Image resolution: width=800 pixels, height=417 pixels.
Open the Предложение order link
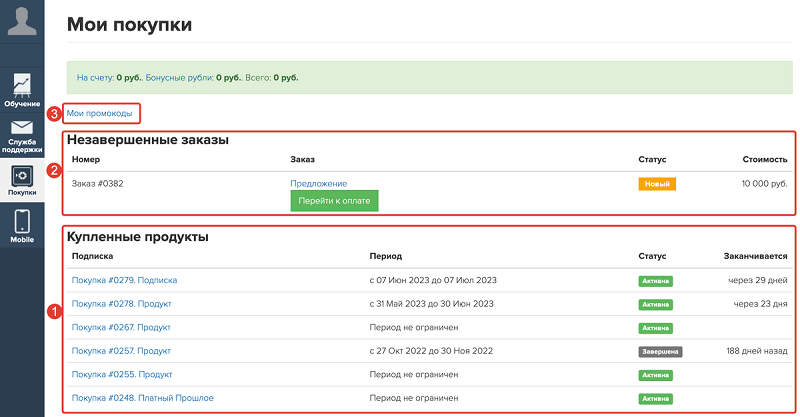coord(318,183)
